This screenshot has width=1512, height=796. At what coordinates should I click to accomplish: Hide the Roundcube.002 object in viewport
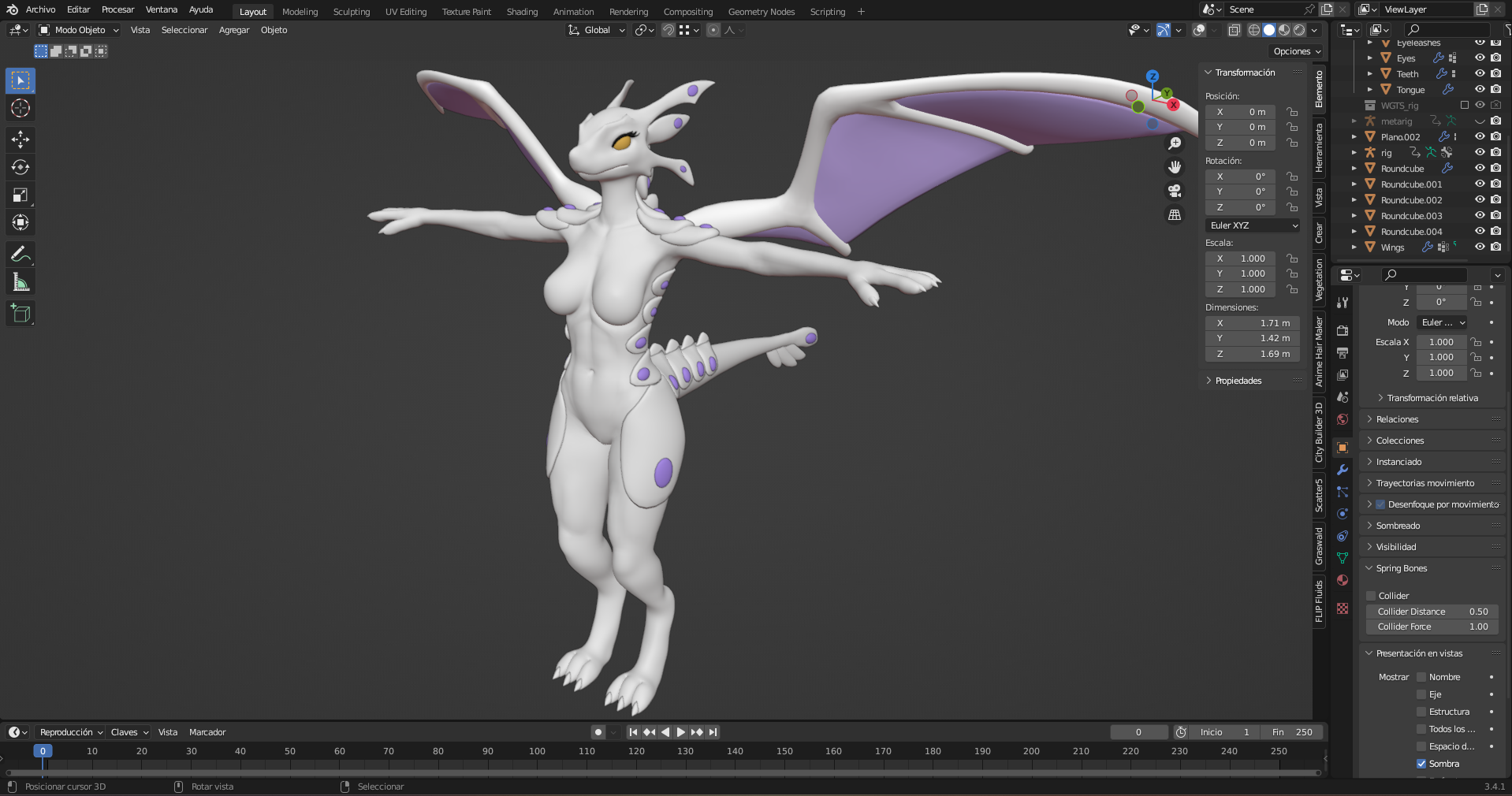pyautogui.click(x=1480, y=199)
